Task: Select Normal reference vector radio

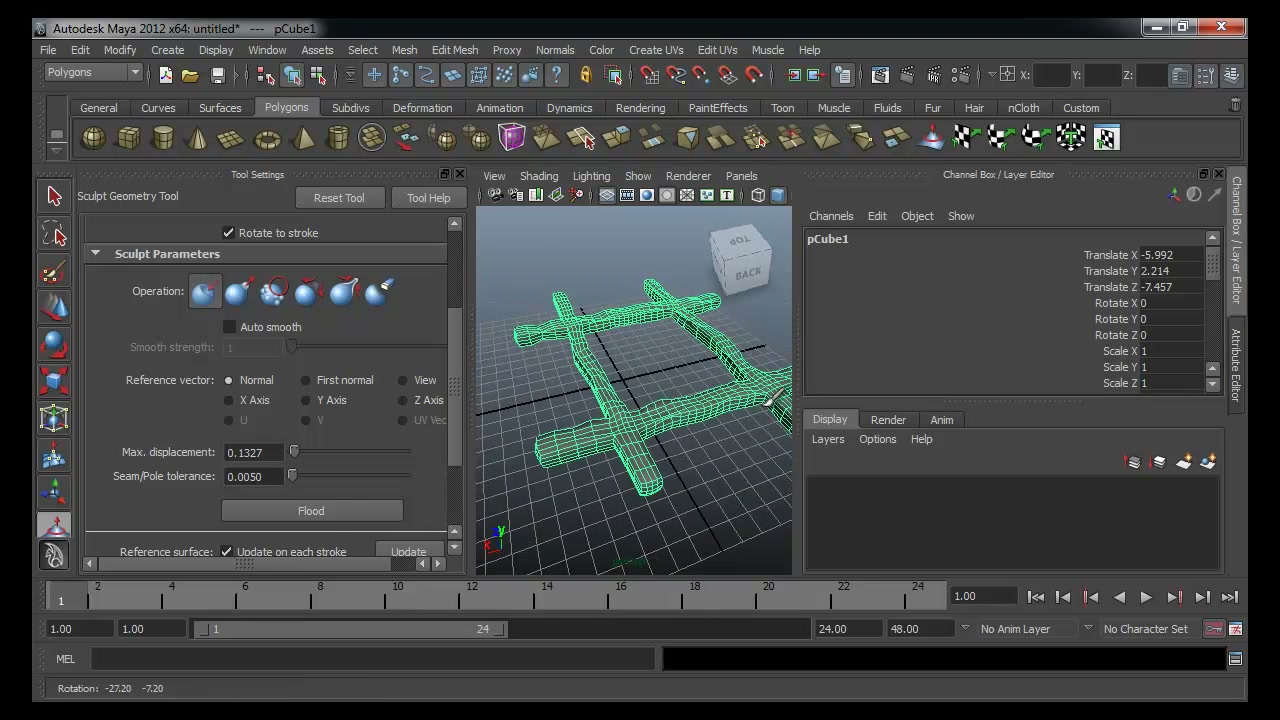Action: (228, 380)
